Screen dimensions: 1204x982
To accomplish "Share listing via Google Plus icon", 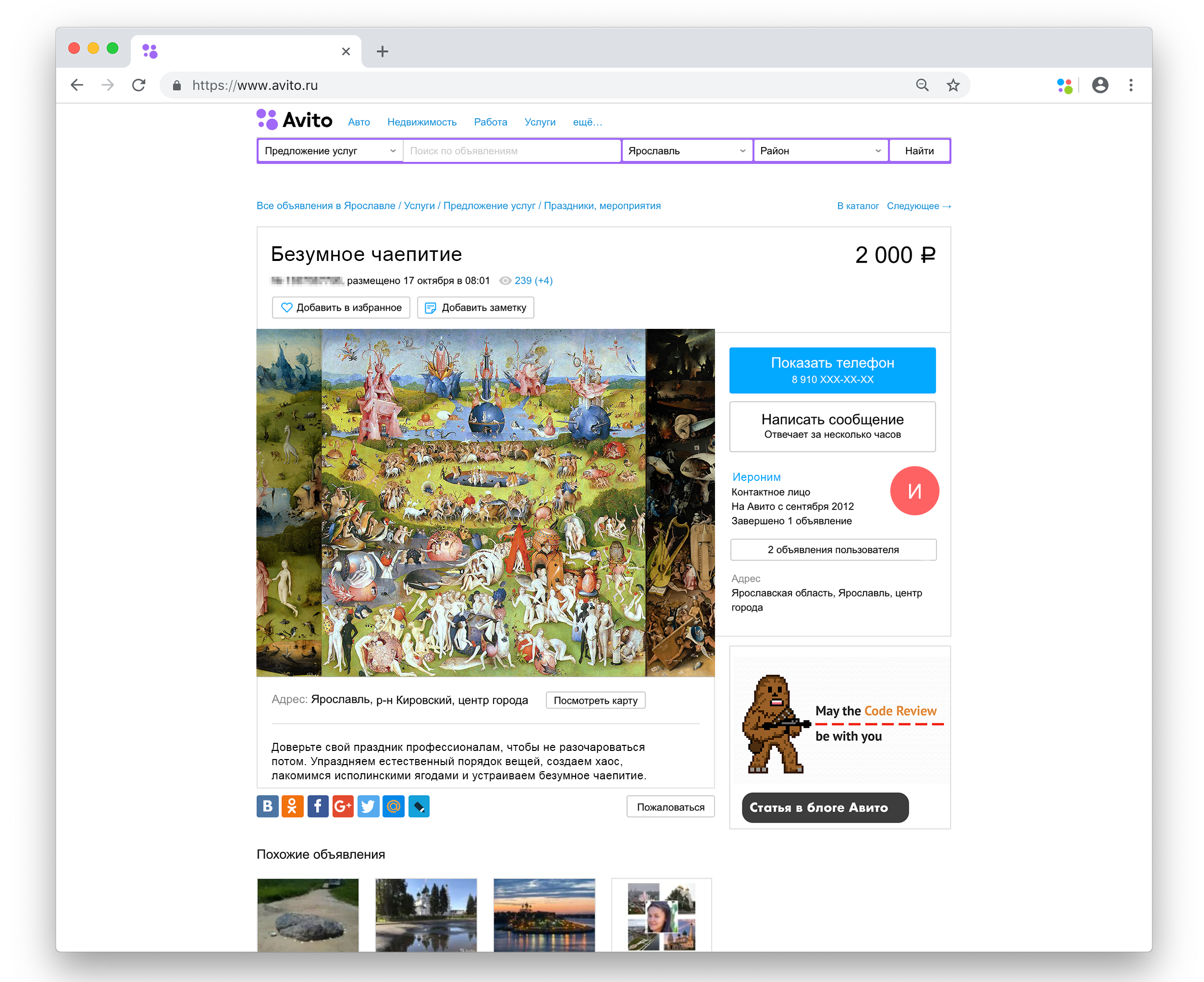I will [x=343, y=807].
